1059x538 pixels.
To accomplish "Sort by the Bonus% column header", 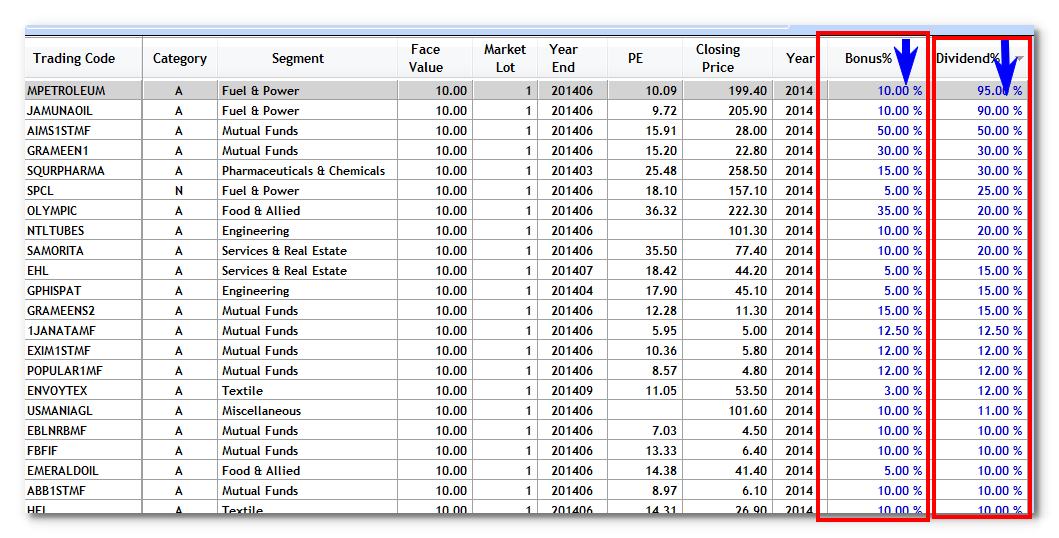I will (x=868, y=58).
